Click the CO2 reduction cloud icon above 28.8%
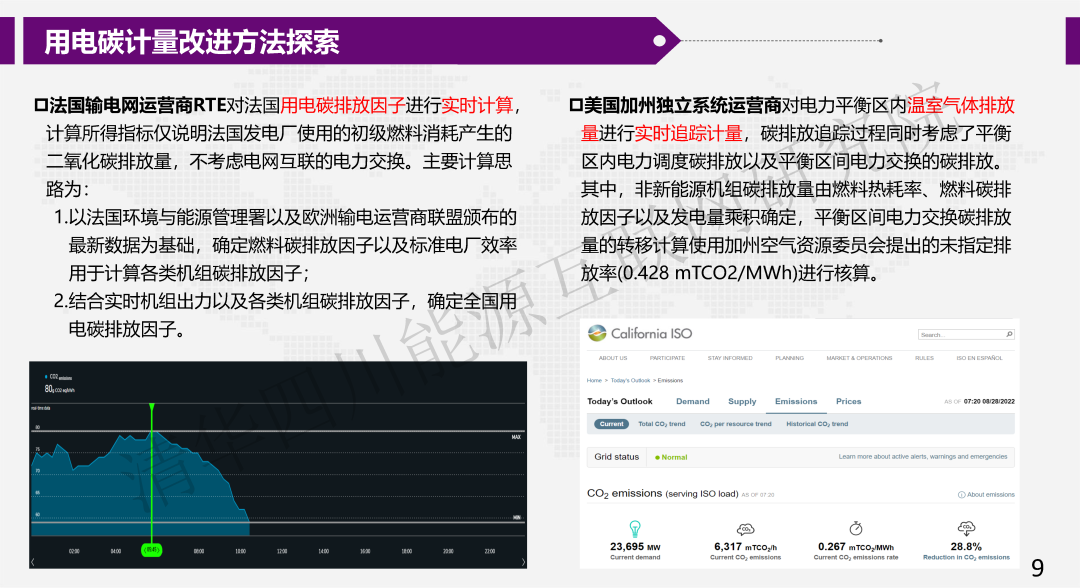The height and width of the screenshot is (588, 1080). (x=966, y=529)
